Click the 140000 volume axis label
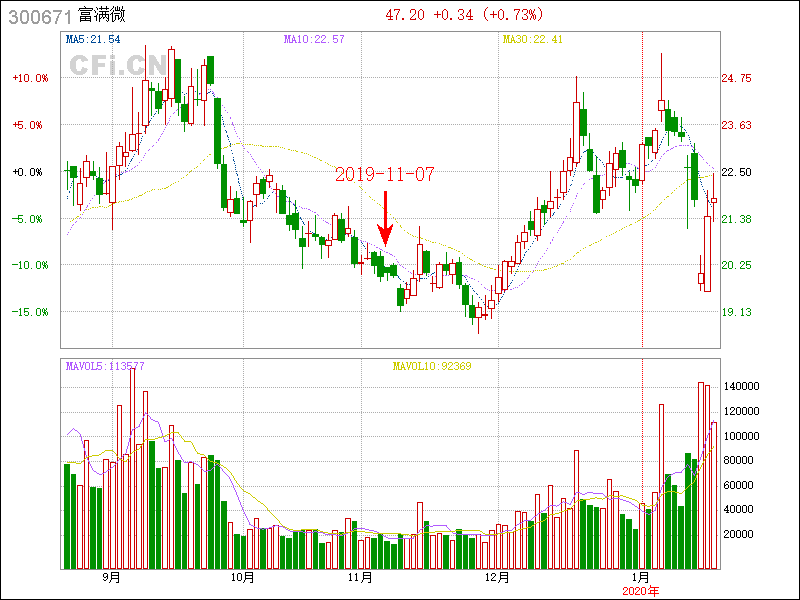 [743, 386]
